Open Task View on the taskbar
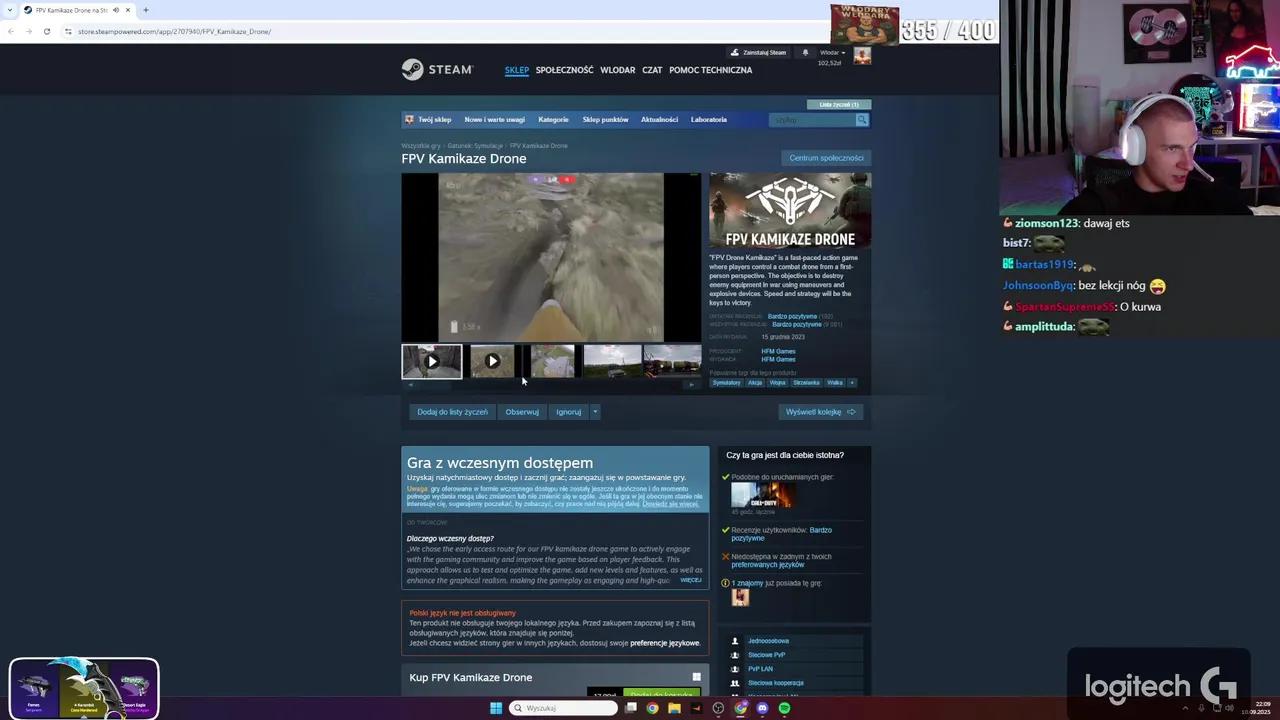The width and height of the screenshot is (1280, 720). [x=630, y=708]
